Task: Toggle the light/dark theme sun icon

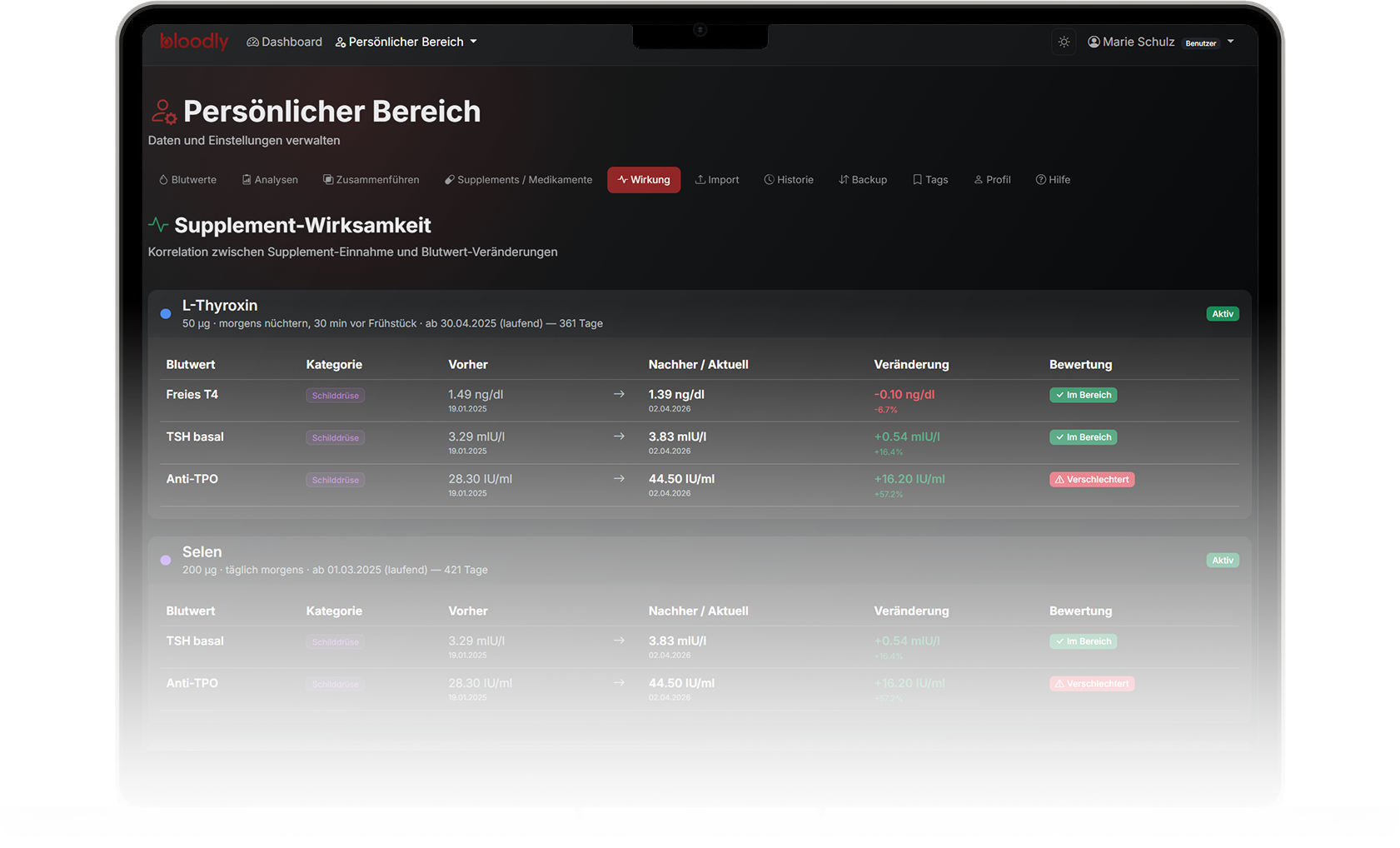Action: pyautogui.click(x=1064, y=42)
